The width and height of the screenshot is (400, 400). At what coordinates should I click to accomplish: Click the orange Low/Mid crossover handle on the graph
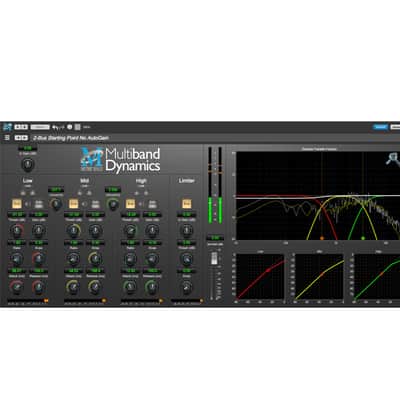pos(322,238)
